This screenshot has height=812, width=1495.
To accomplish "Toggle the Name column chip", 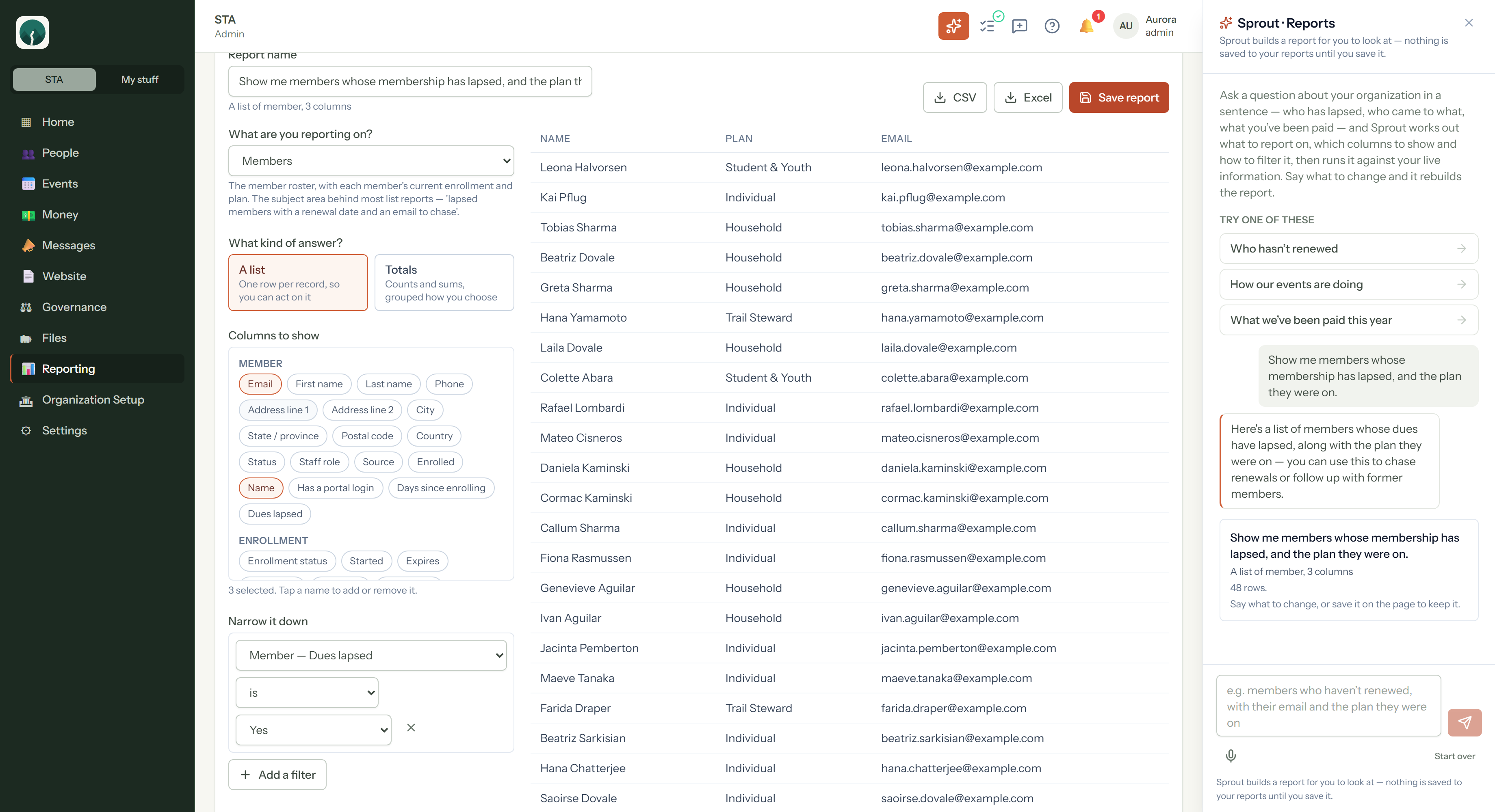I will click(260, 488).
